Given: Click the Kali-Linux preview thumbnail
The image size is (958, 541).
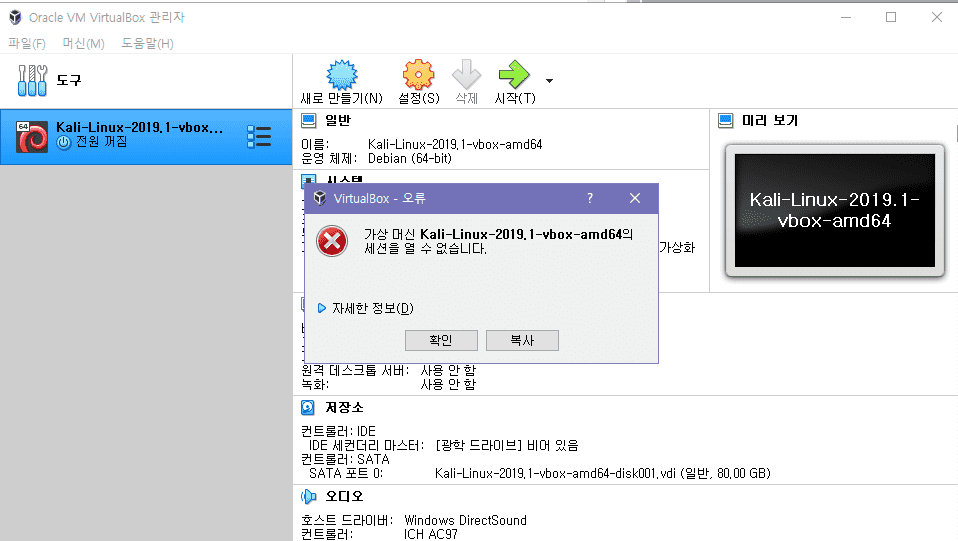Looking at the screenshot, I should point(835,210).
